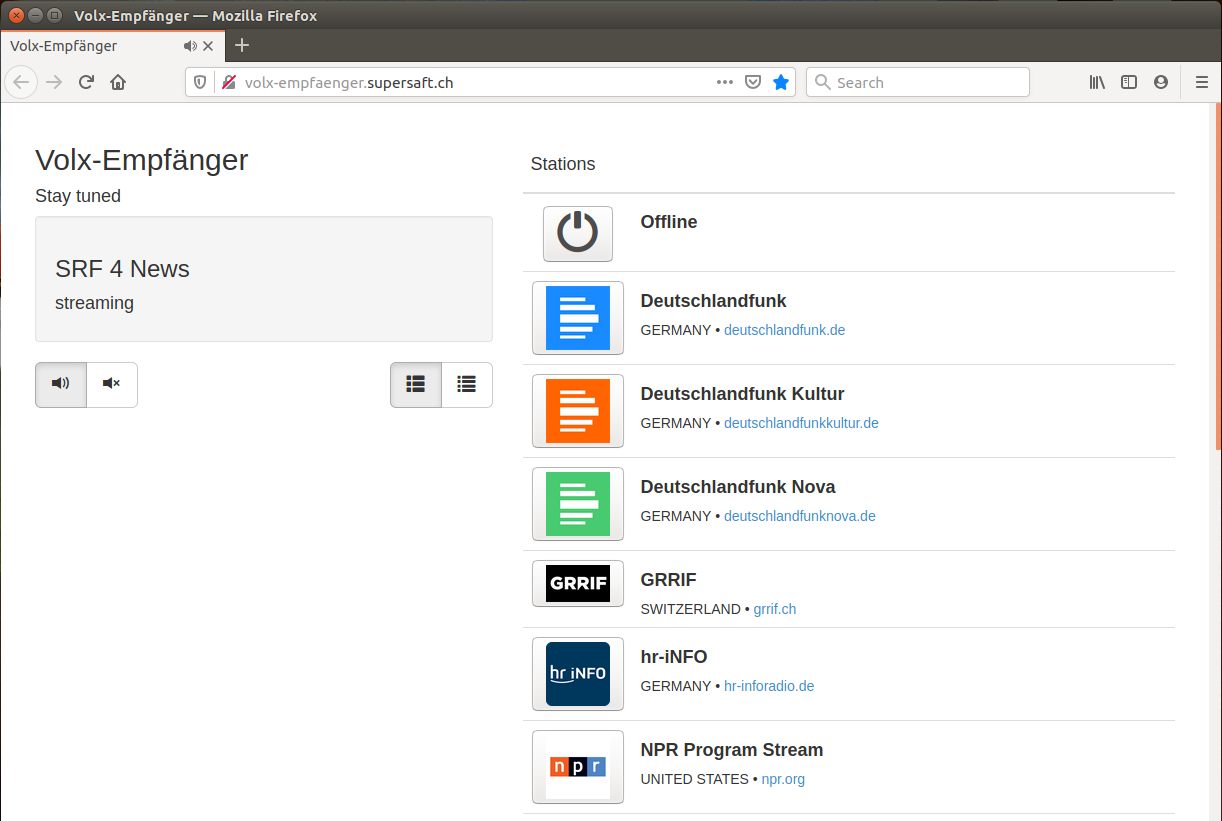Visit the npr.org link
Screen dimensions: 1222x821
pyautogui.click(x=783, y=779)
